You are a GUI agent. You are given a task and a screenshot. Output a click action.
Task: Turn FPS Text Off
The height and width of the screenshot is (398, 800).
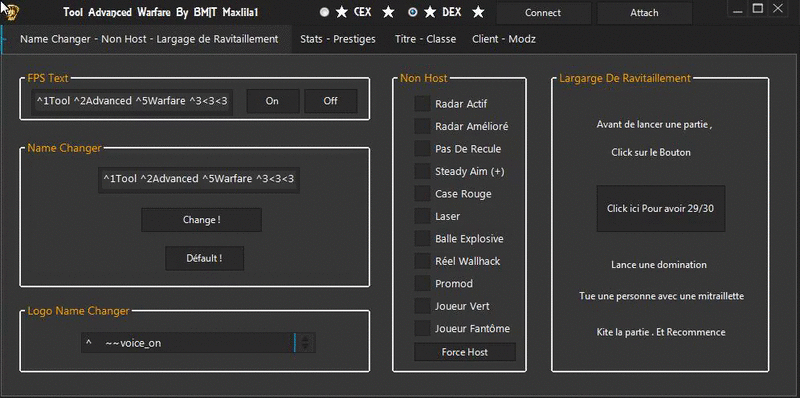tap(331, 101)
